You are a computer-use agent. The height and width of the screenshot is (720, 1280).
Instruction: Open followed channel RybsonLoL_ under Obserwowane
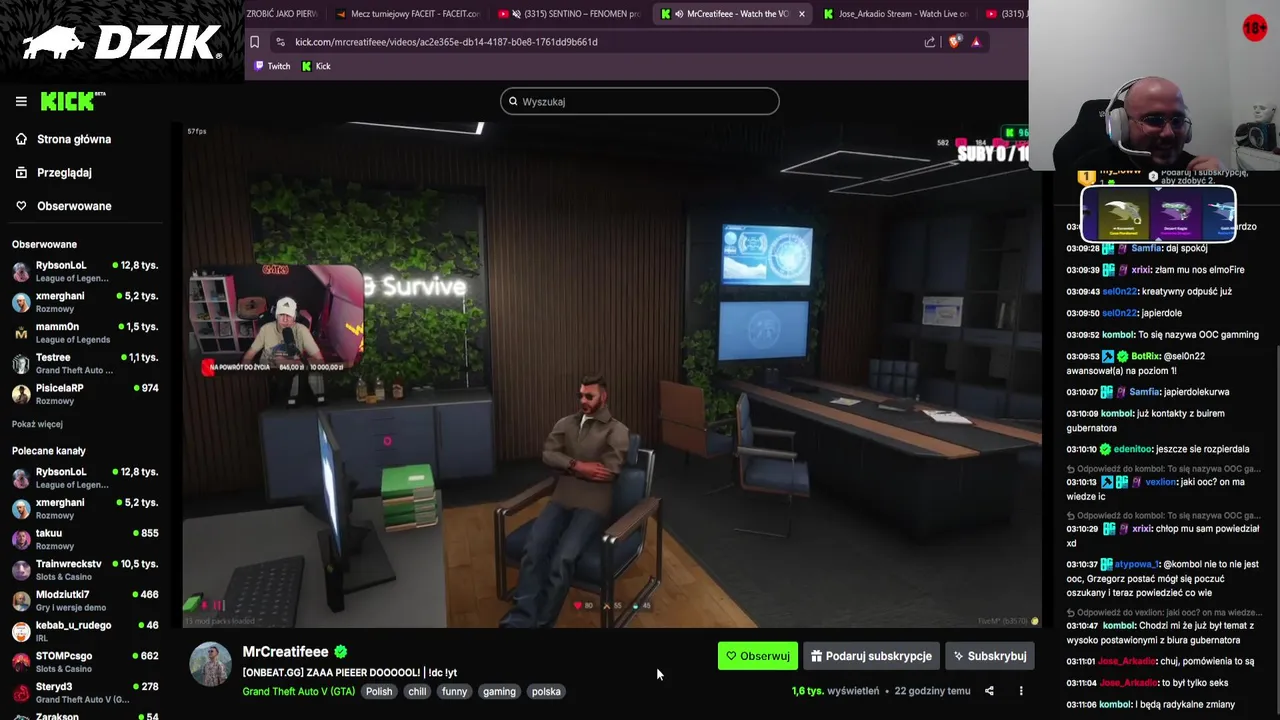(84, 271)
